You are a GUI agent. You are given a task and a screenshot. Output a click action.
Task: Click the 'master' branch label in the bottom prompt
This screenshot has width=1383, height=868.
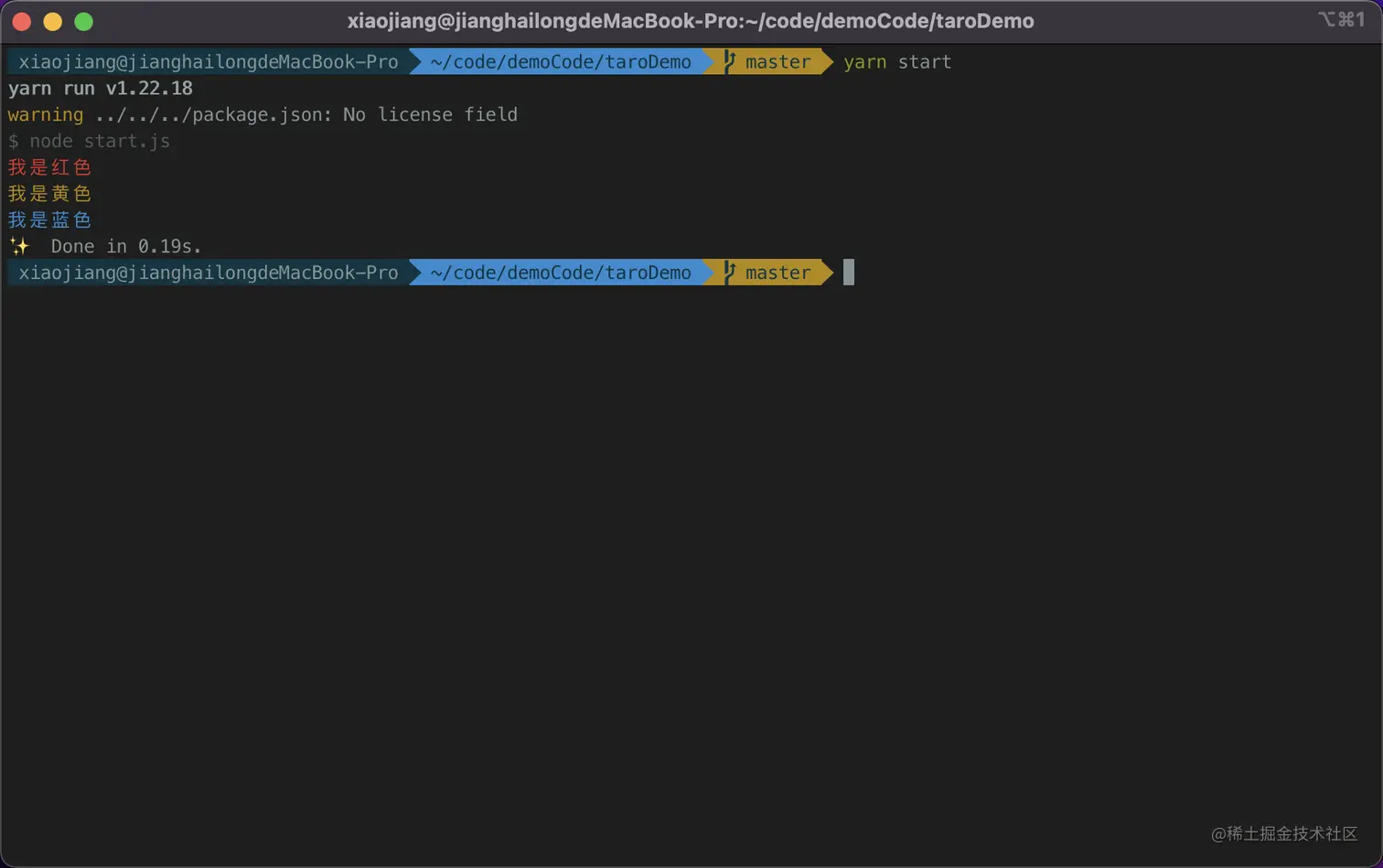(777, 273)
